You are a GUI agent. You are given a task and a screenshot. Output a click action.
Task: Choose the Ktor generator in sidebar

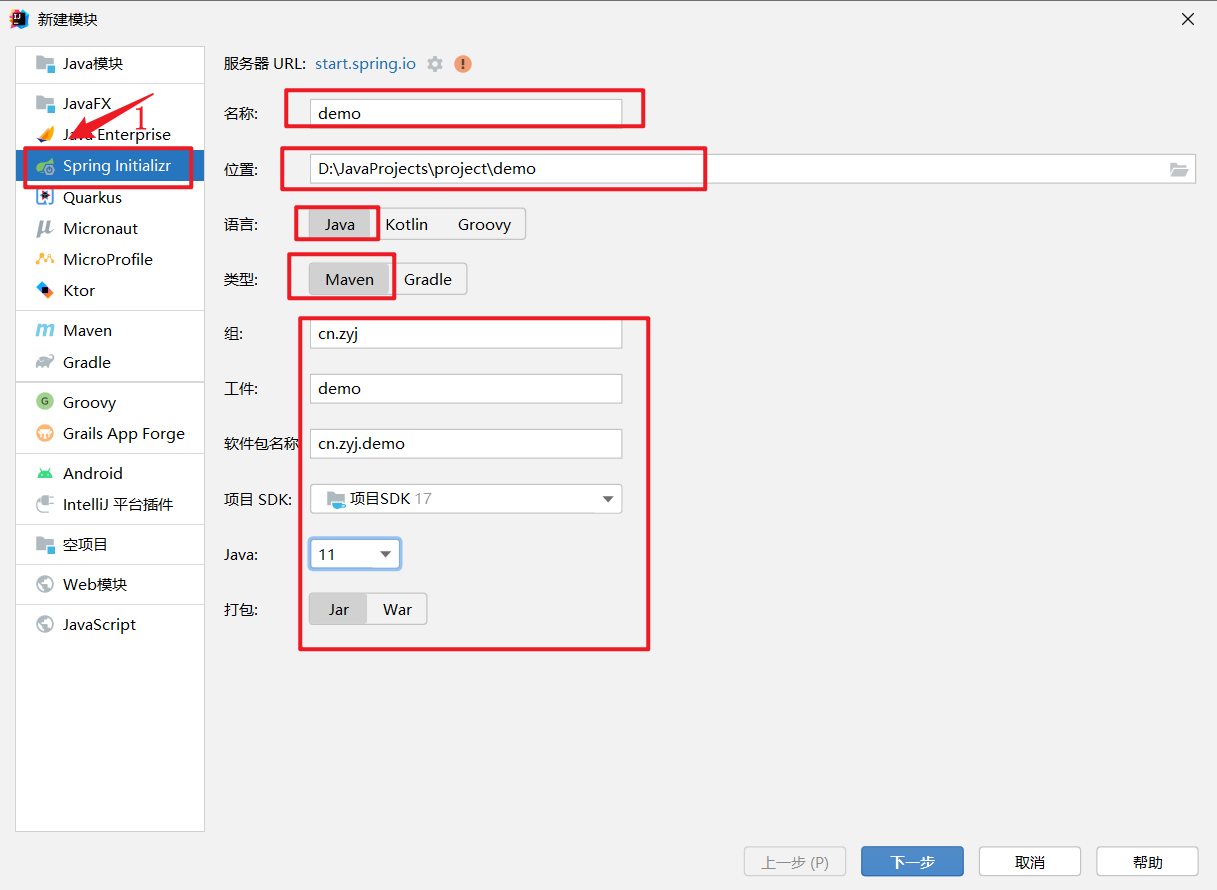coord(79,290)
